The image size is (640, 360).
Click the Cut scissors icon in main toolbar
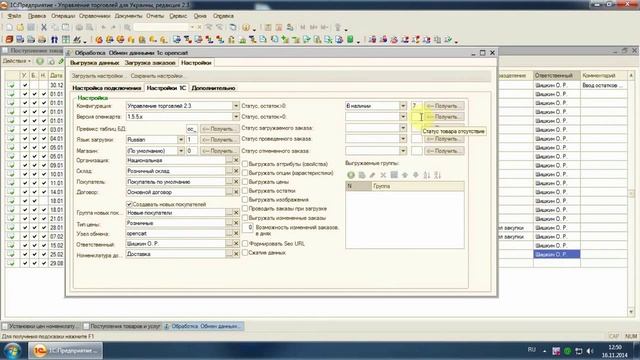[x=44, y=27]
